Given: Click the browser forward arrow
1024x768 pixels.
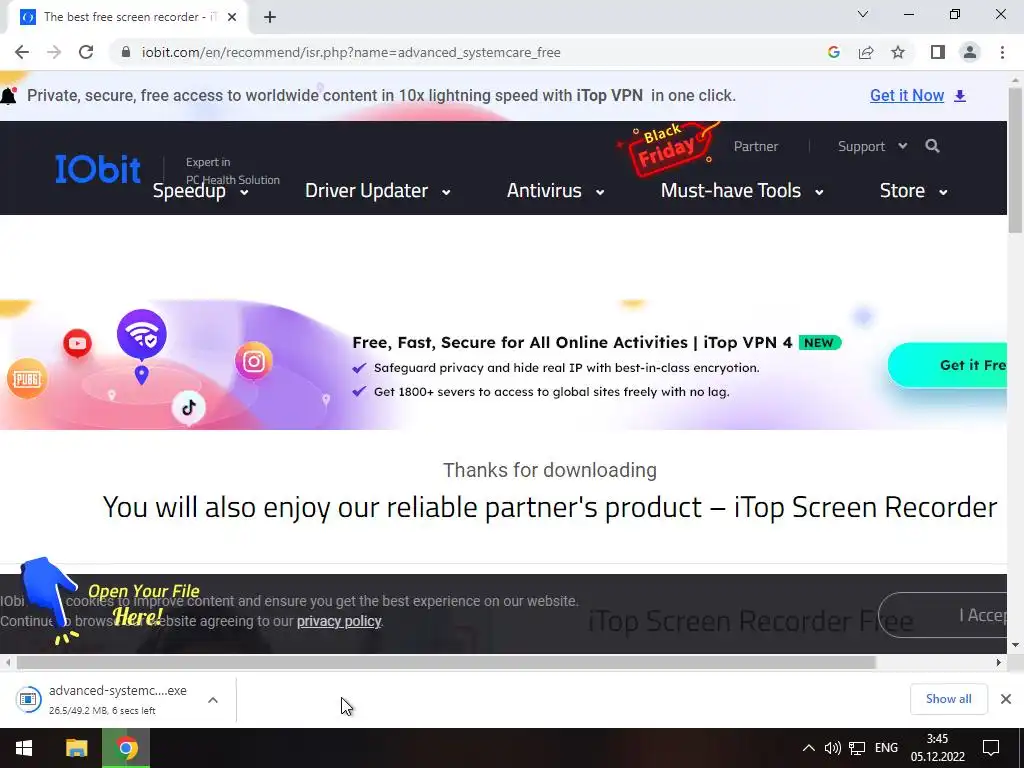Looking at the screenshot, I should [54, 52].
